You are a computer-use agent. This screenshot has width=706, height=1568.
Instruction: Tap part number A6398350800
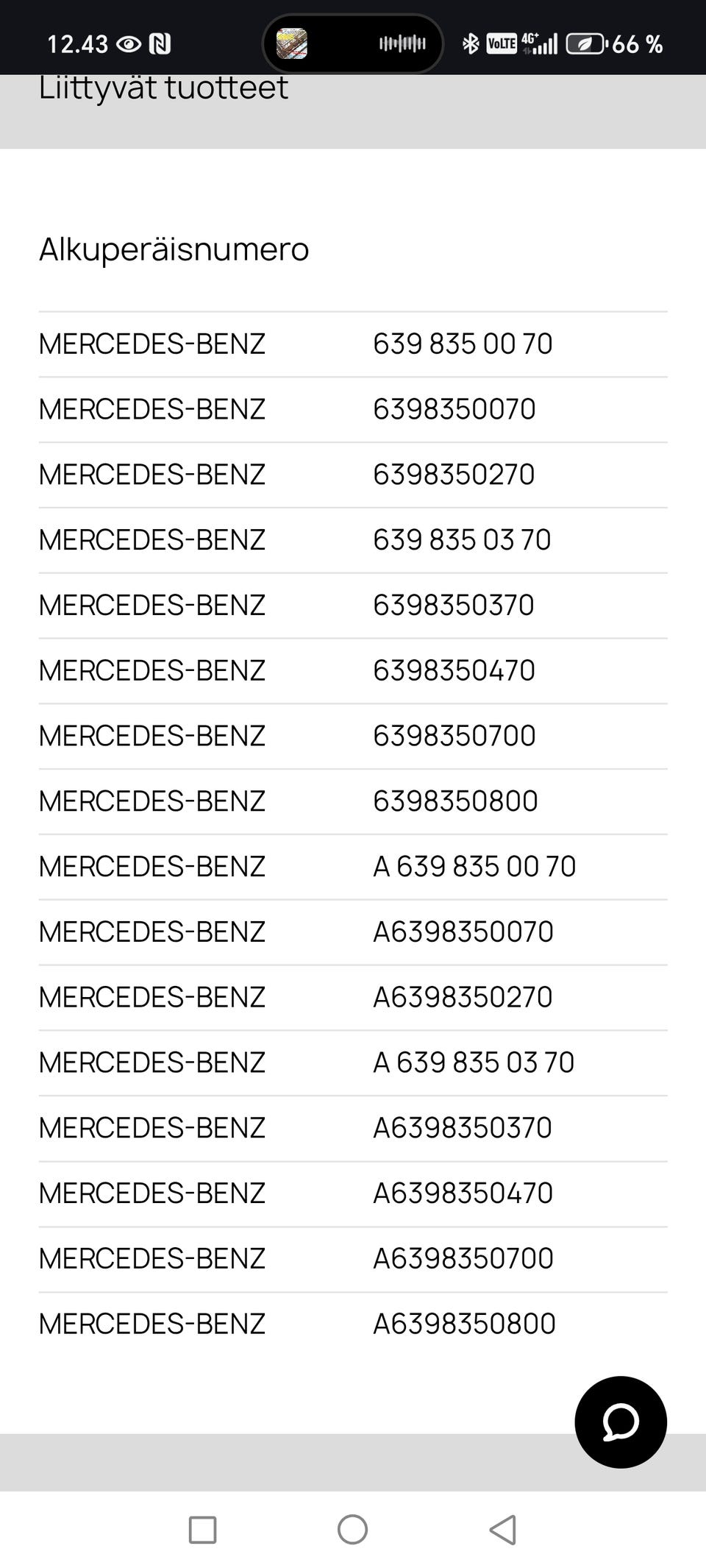tap(464, 1324)
